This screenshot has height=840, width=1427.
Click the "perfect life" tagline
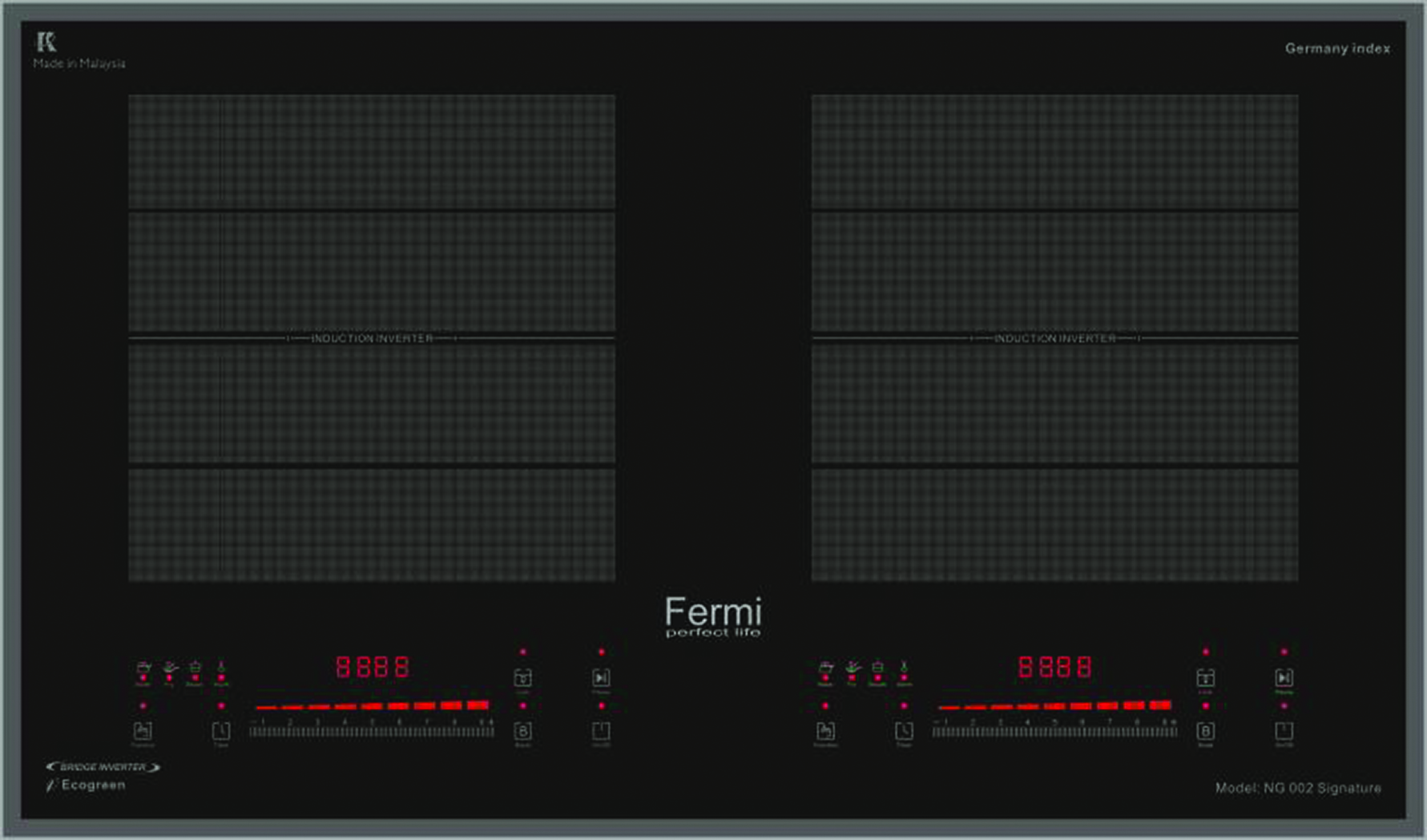point(713,633)
